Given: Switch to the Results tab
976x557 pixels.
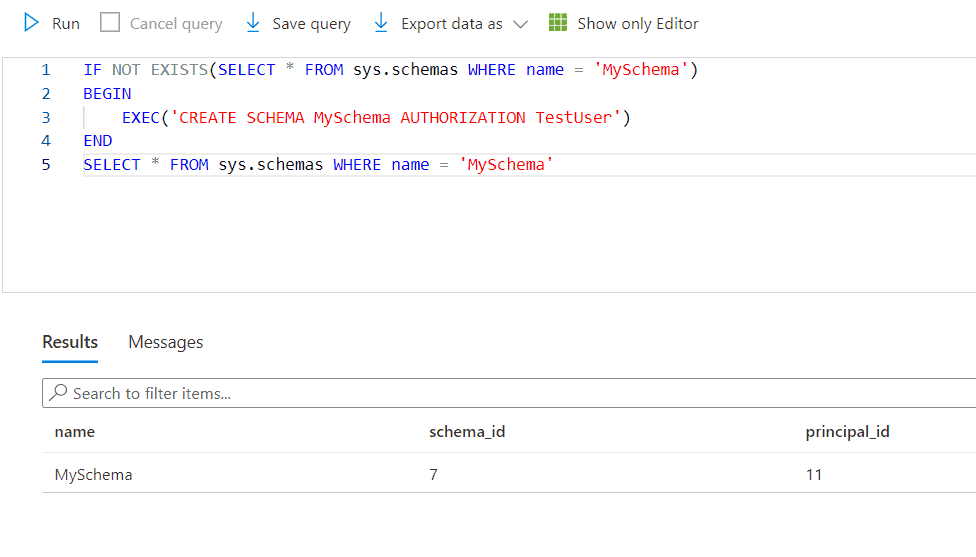Looking at the screenshot, I should [x=70, y=342].
